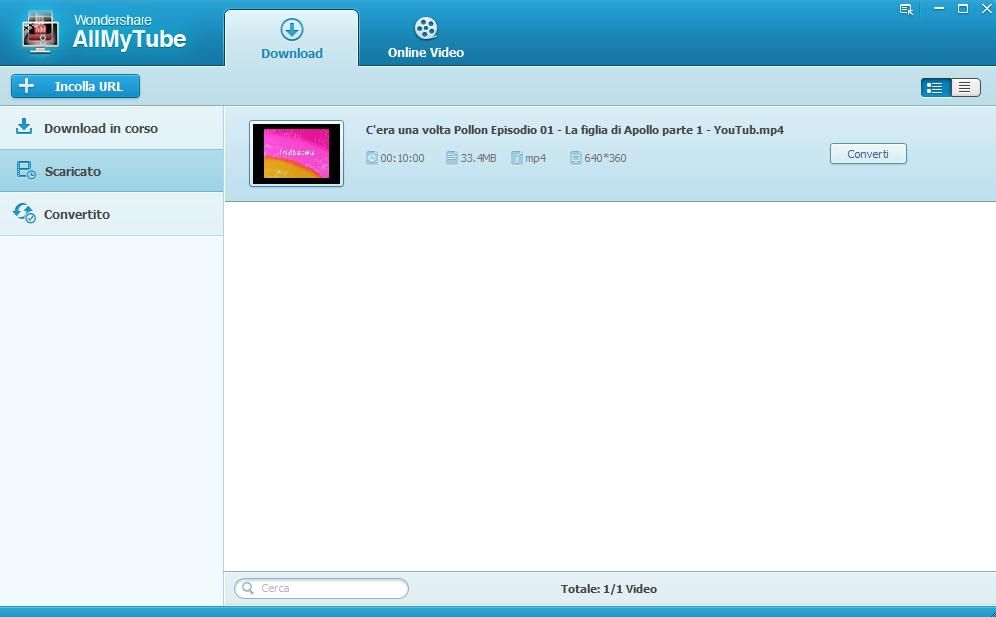Click the Incolla URL button
The image size is (996, 617).
pyautogui.click(x=76, y=86)
